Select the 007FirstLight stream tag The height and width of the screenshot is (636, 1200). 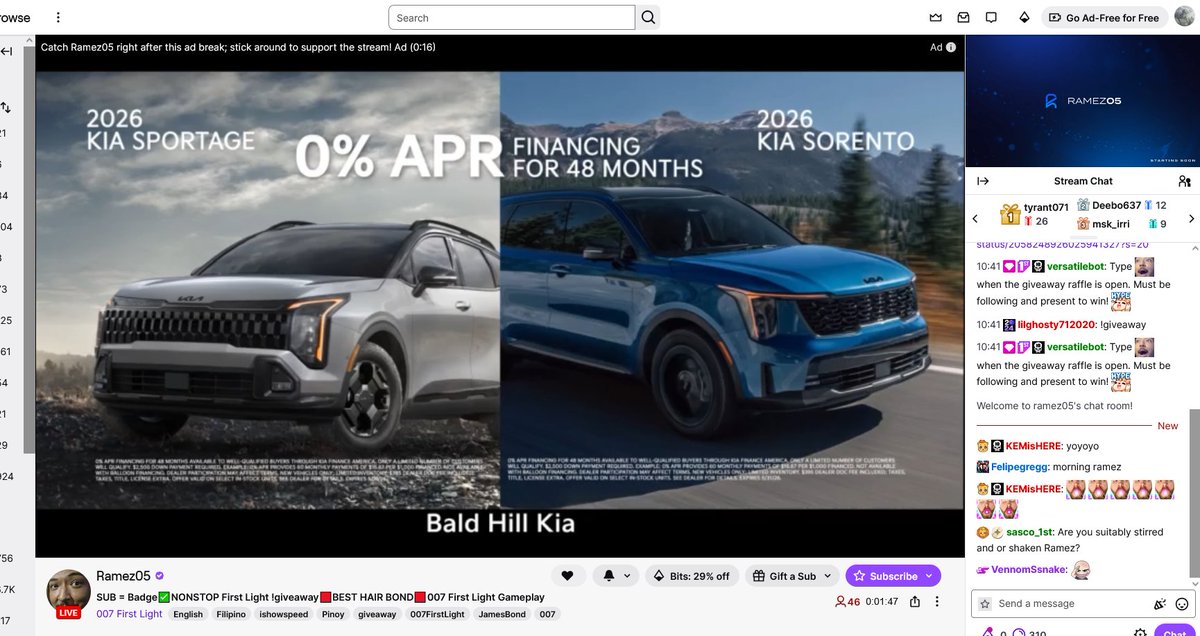click(x=437, y=614)
